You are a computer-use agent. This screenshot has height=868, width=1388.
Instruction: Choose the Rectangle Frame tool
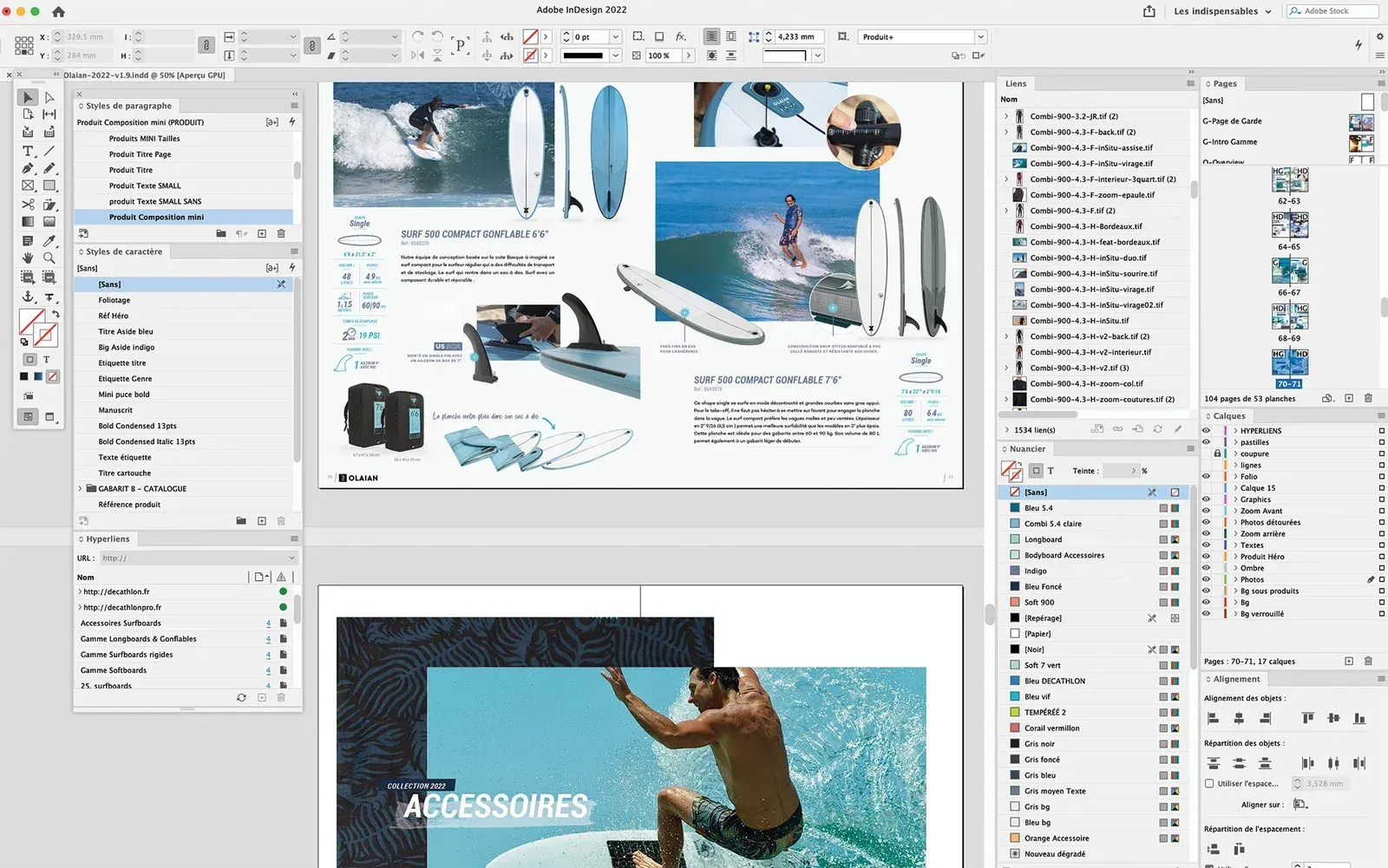tap(28, 186)
